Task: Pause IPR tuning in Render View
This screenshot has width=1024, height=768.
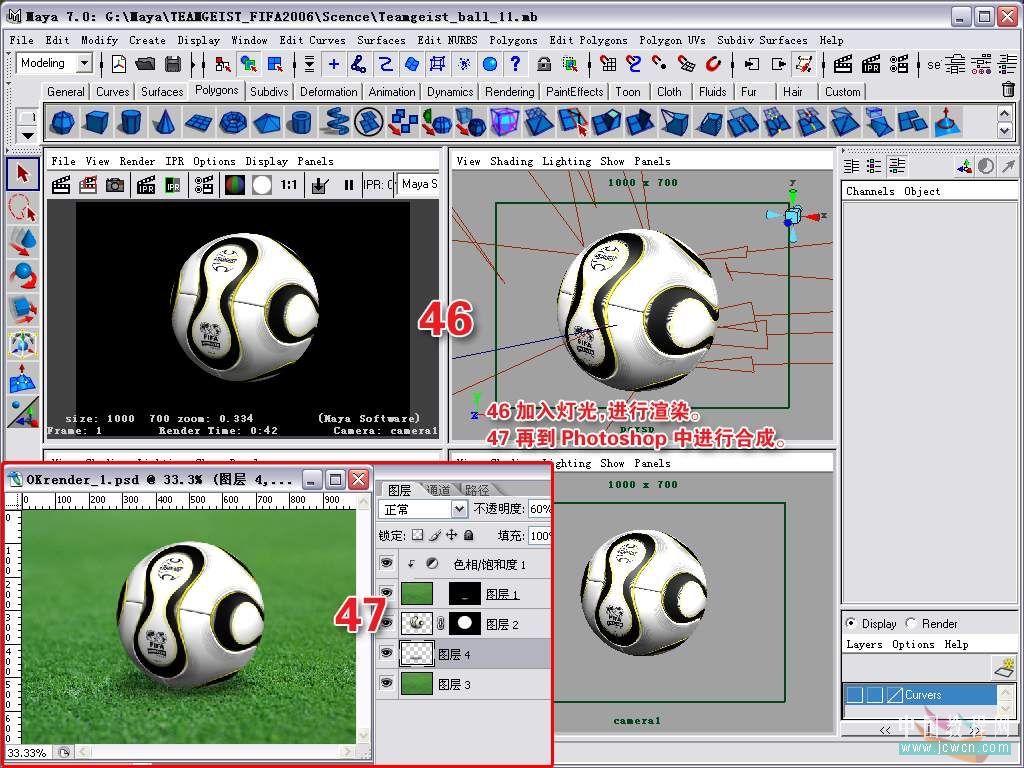Action: (x=349, y=185)
